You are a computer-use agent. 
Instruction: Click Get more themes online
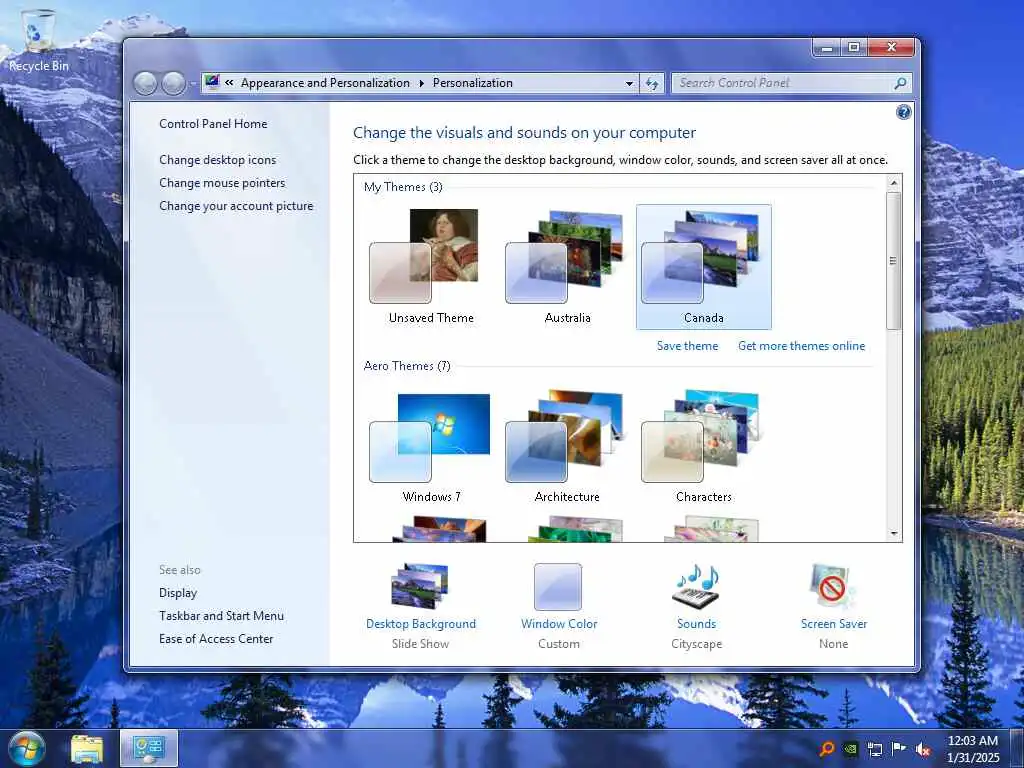pos(801,345)
